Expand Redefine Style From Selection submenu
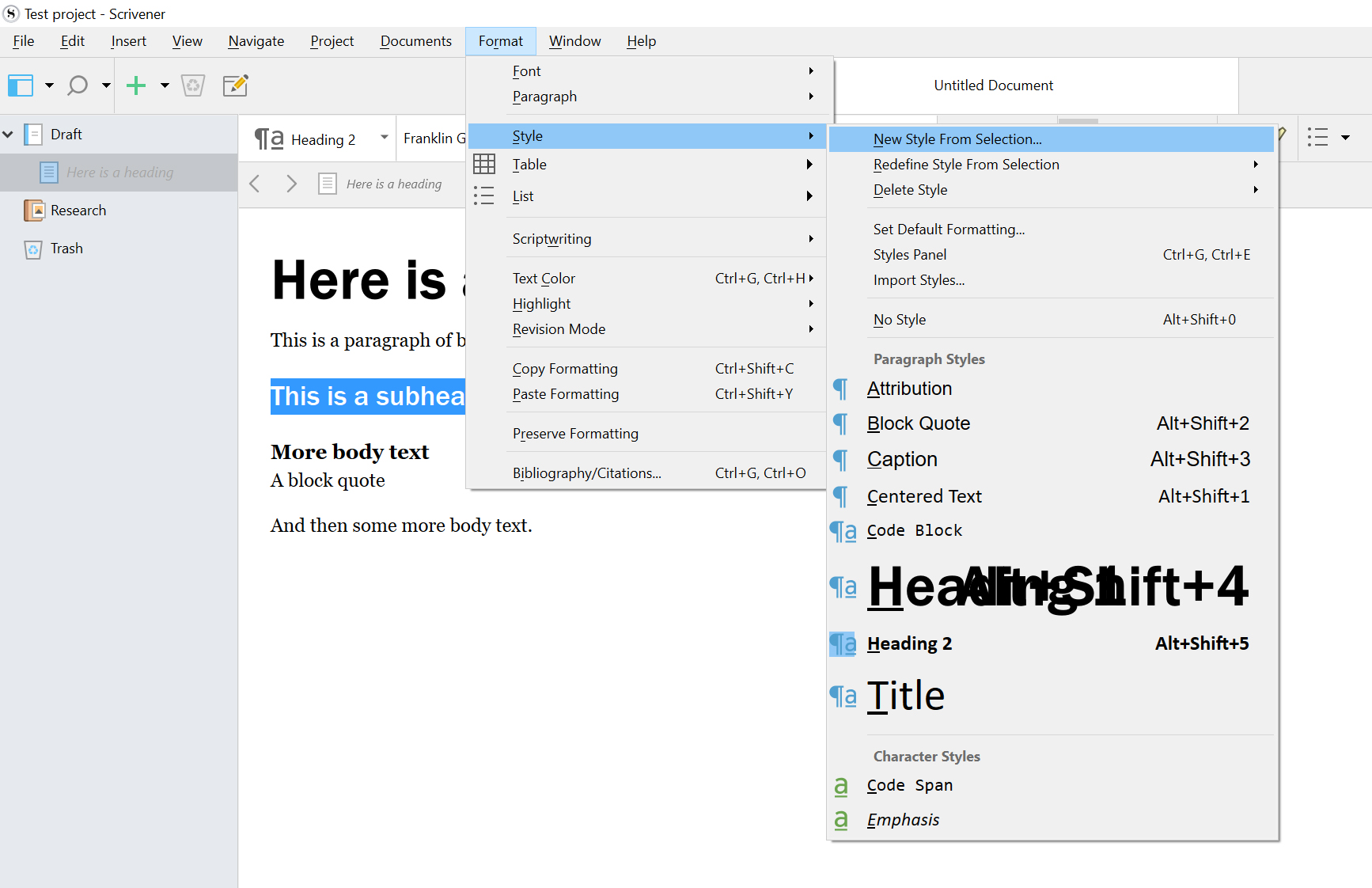This screenshot has height=888, width=1372. click(1052, 165)
